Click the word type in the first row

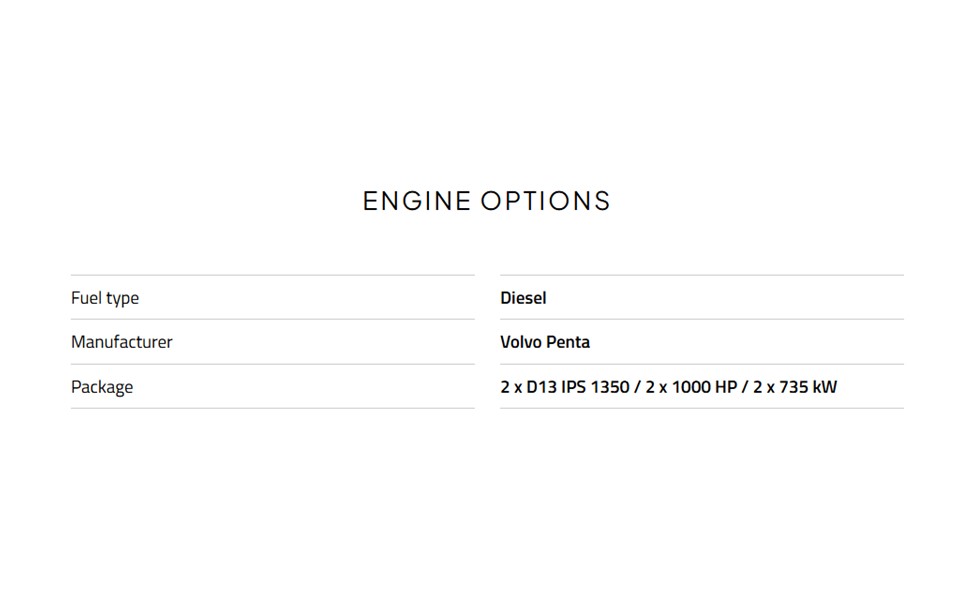point(121,298)
